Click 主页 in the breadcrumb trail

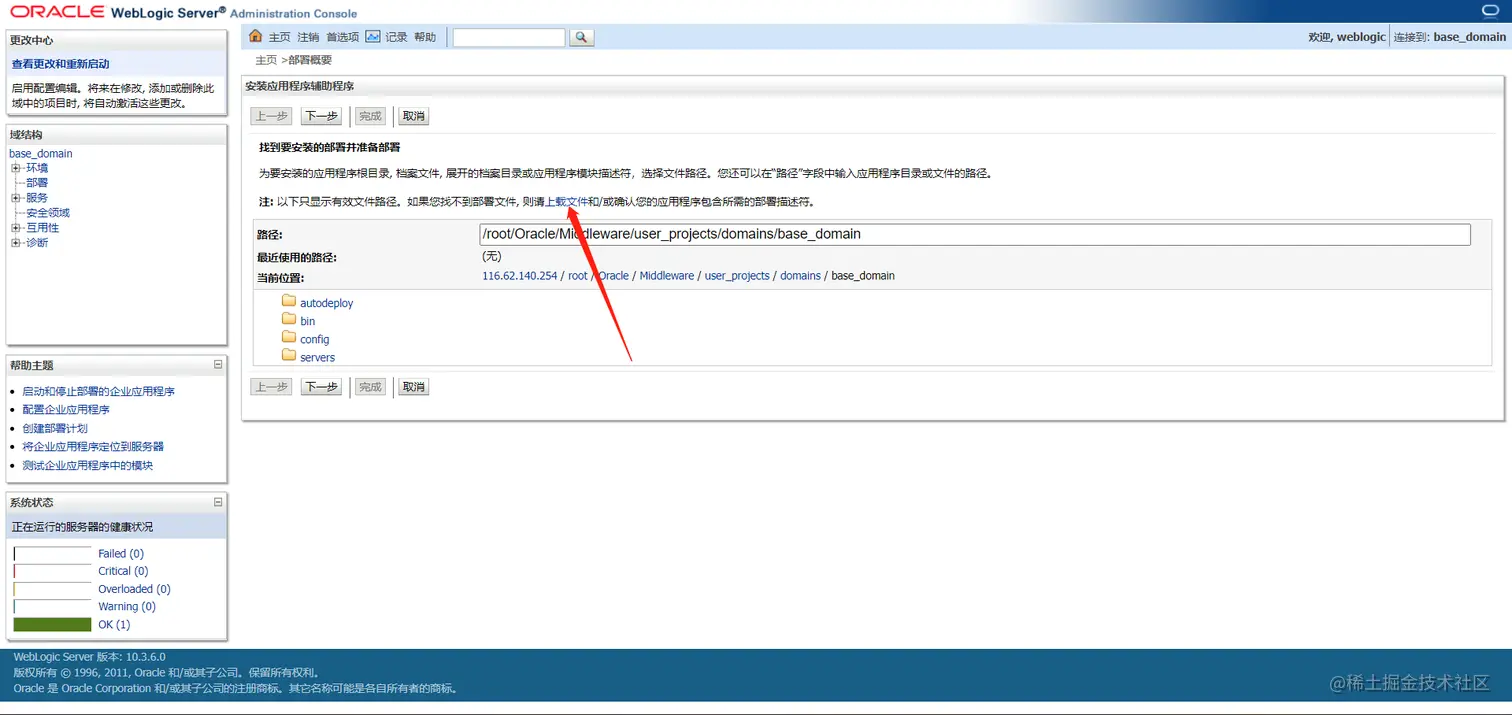click(266, 60)
